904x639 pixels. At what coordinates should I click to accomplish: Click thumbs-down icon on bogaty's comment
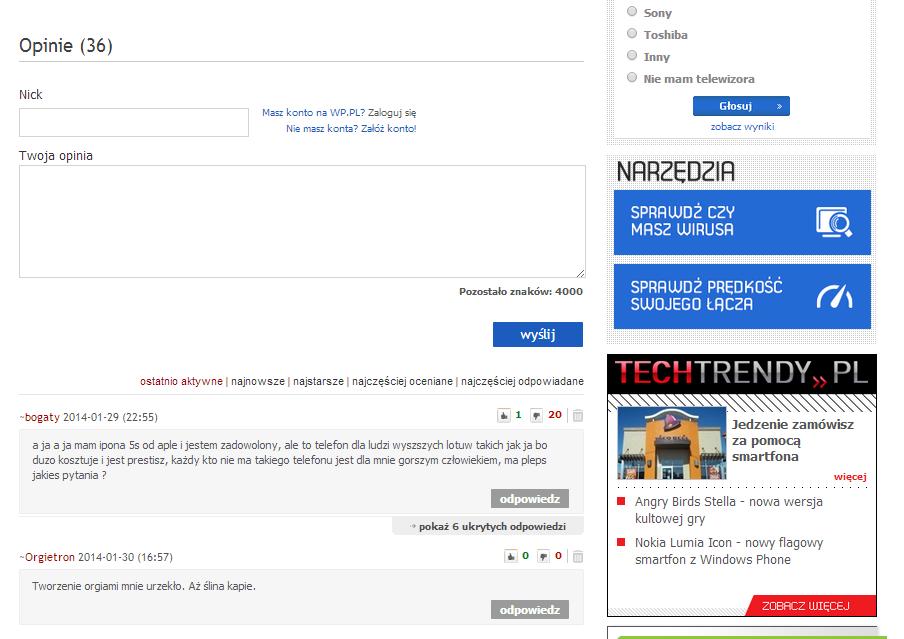(536, 416)
